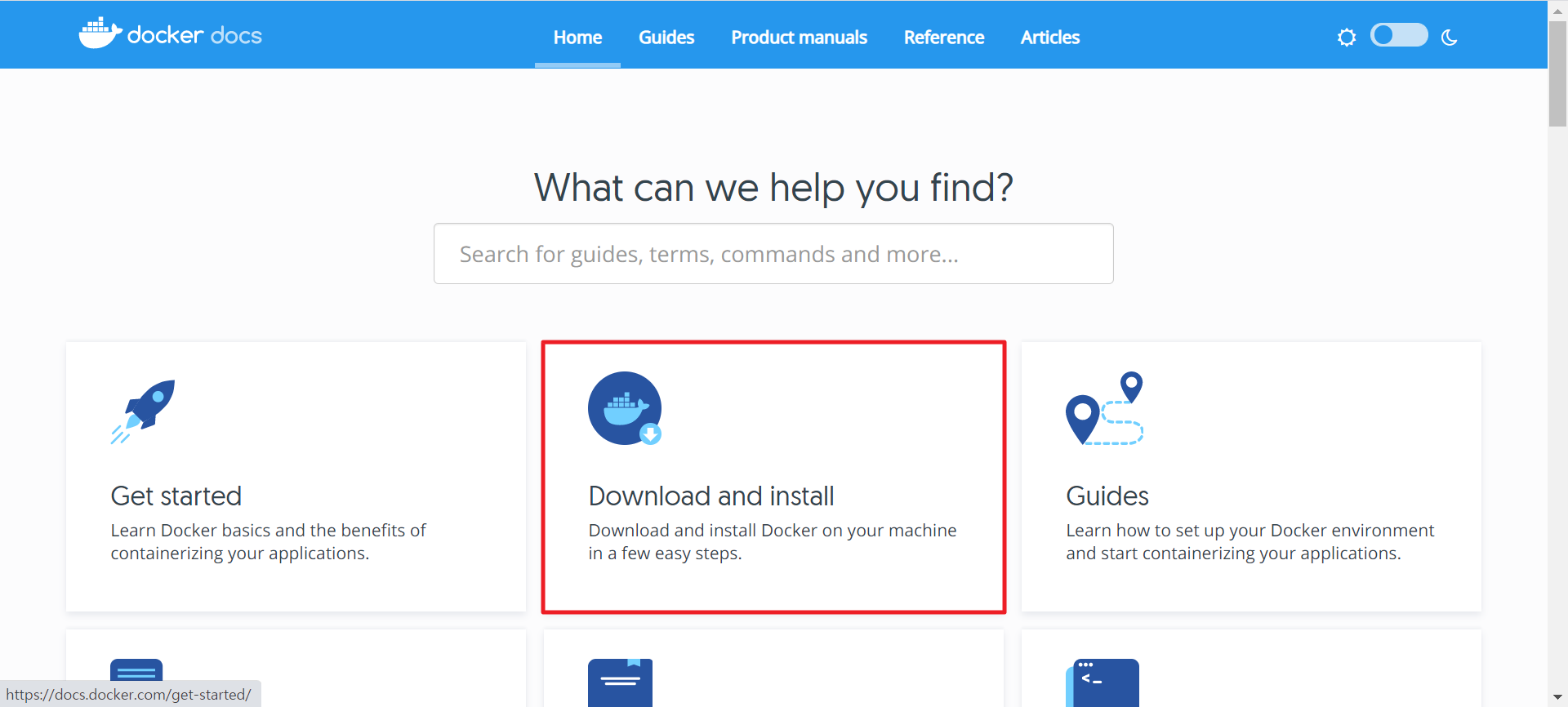This screenshot has height=707, width=1568.
Task: Open the Articles tab
Action: pos(1050,38)
